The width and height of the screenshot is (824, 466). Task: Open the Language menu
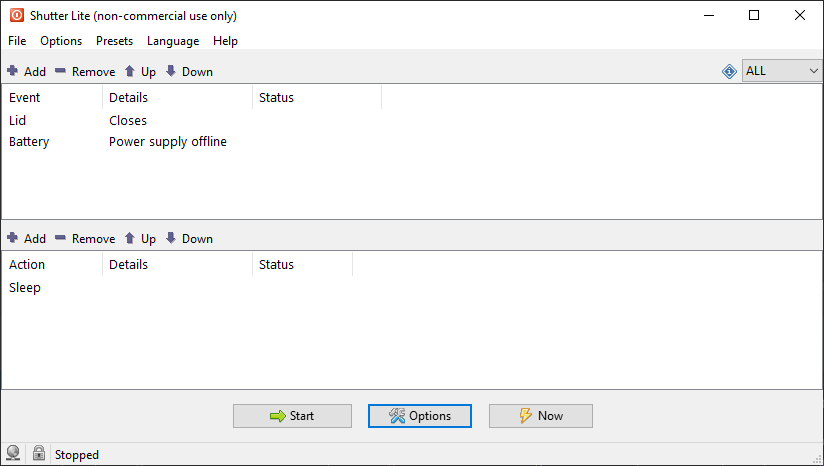point(173,41)
